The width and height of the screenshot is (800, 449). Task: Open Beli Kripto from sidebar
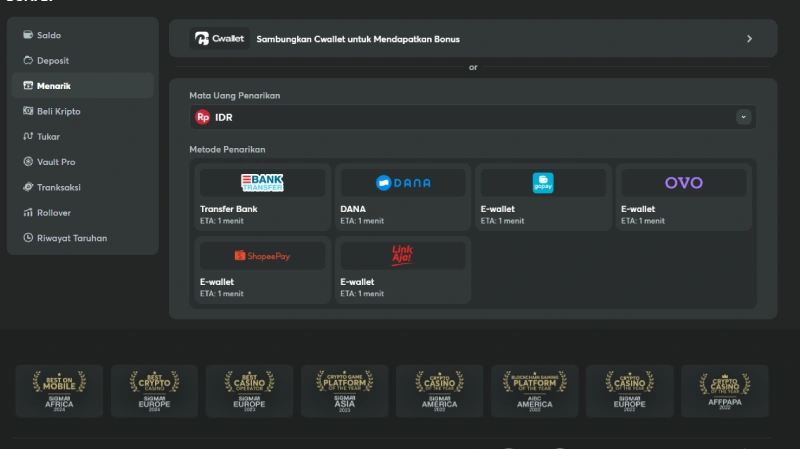(58, 111)
